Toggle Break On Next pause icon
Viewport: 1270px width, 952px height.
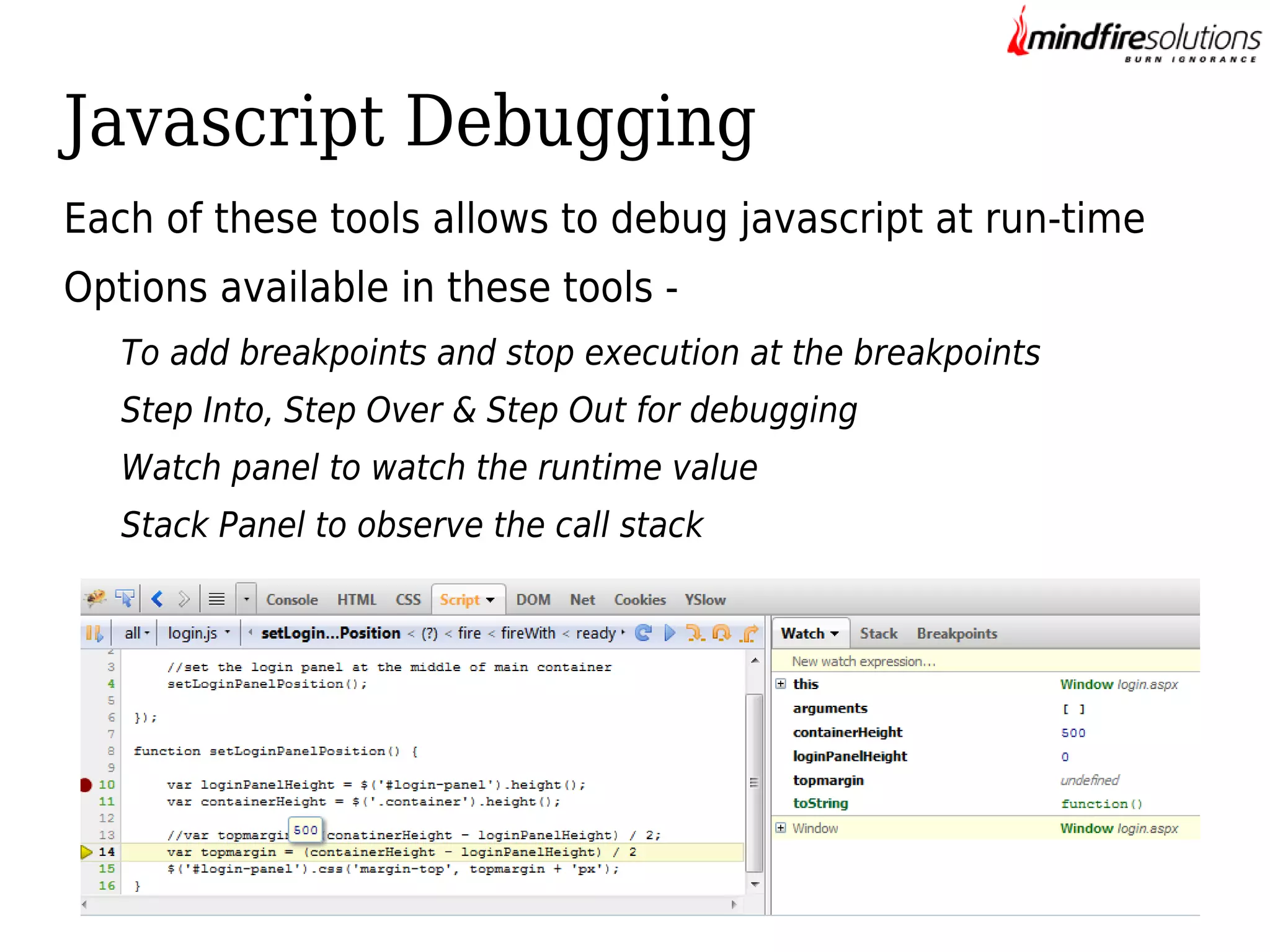(94, 633)
